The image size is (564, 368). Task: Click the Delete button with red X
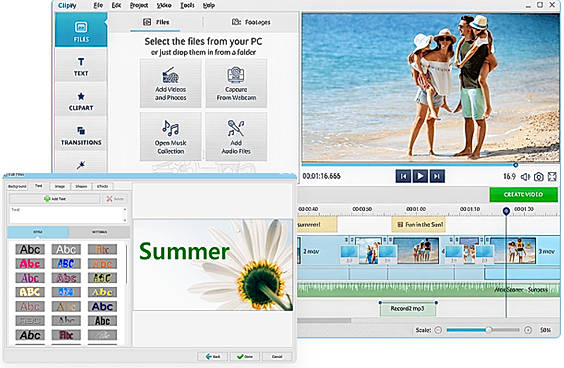[115, 199]
